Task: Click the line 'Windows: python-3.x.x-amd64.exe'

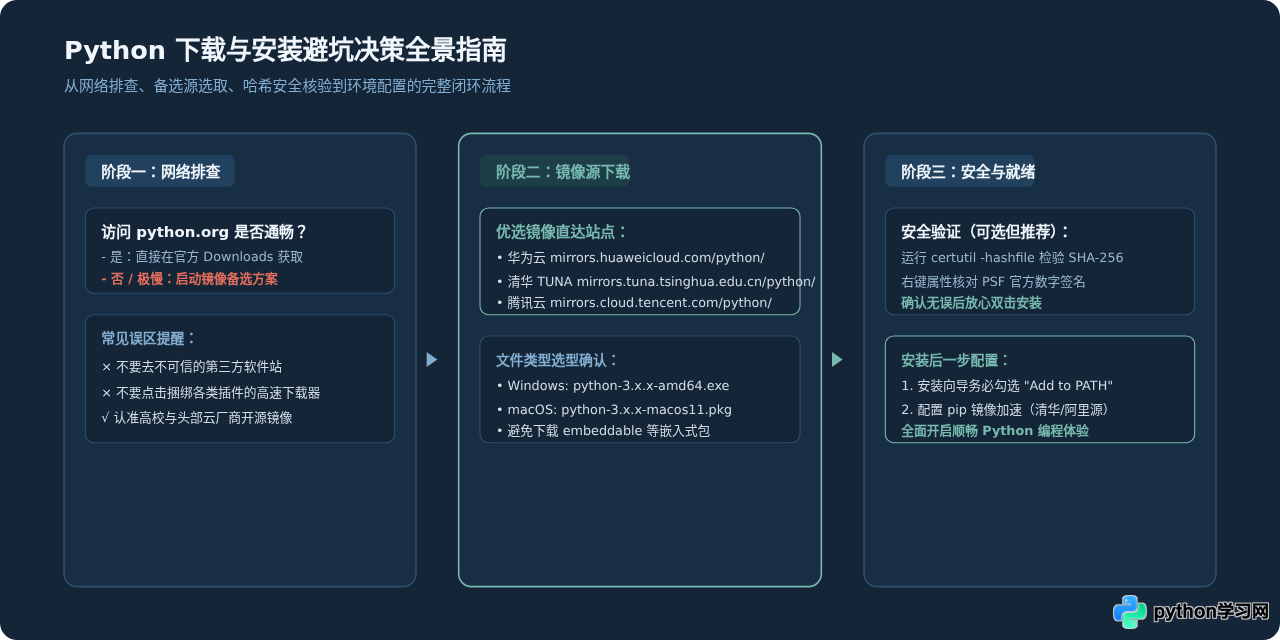Action: point(613,385)
